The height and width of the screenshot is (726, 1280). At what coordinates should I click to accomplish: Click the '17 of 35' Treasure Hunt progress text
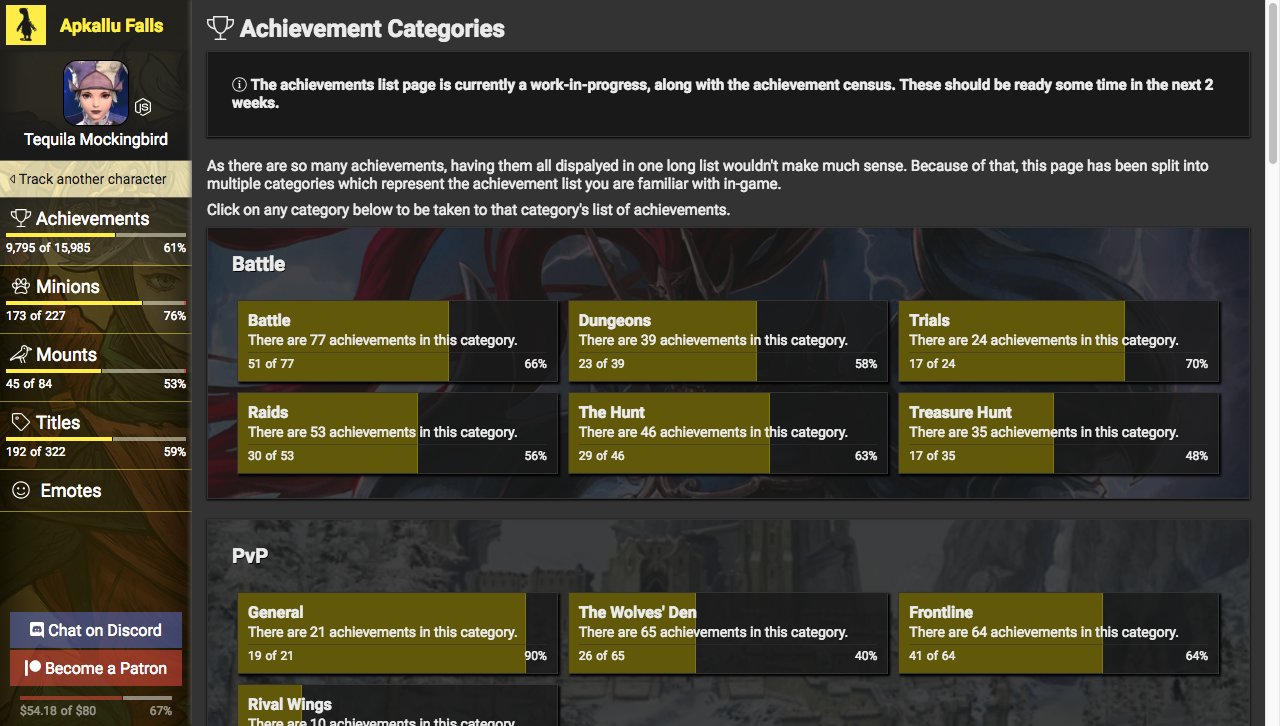[932, 456]
